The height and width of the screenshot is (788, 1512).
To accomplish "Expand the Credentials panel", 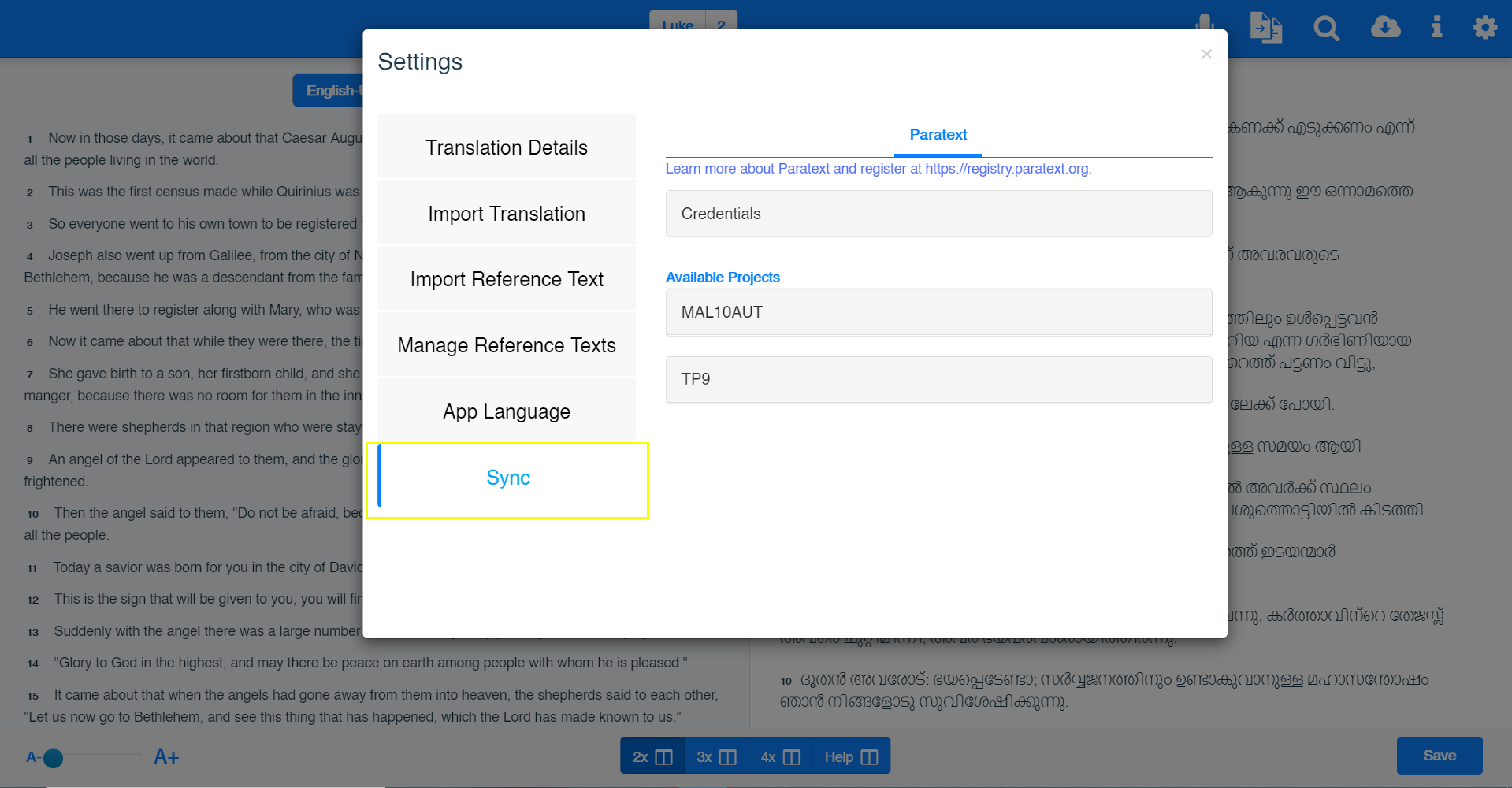I will tap(938, 214).
